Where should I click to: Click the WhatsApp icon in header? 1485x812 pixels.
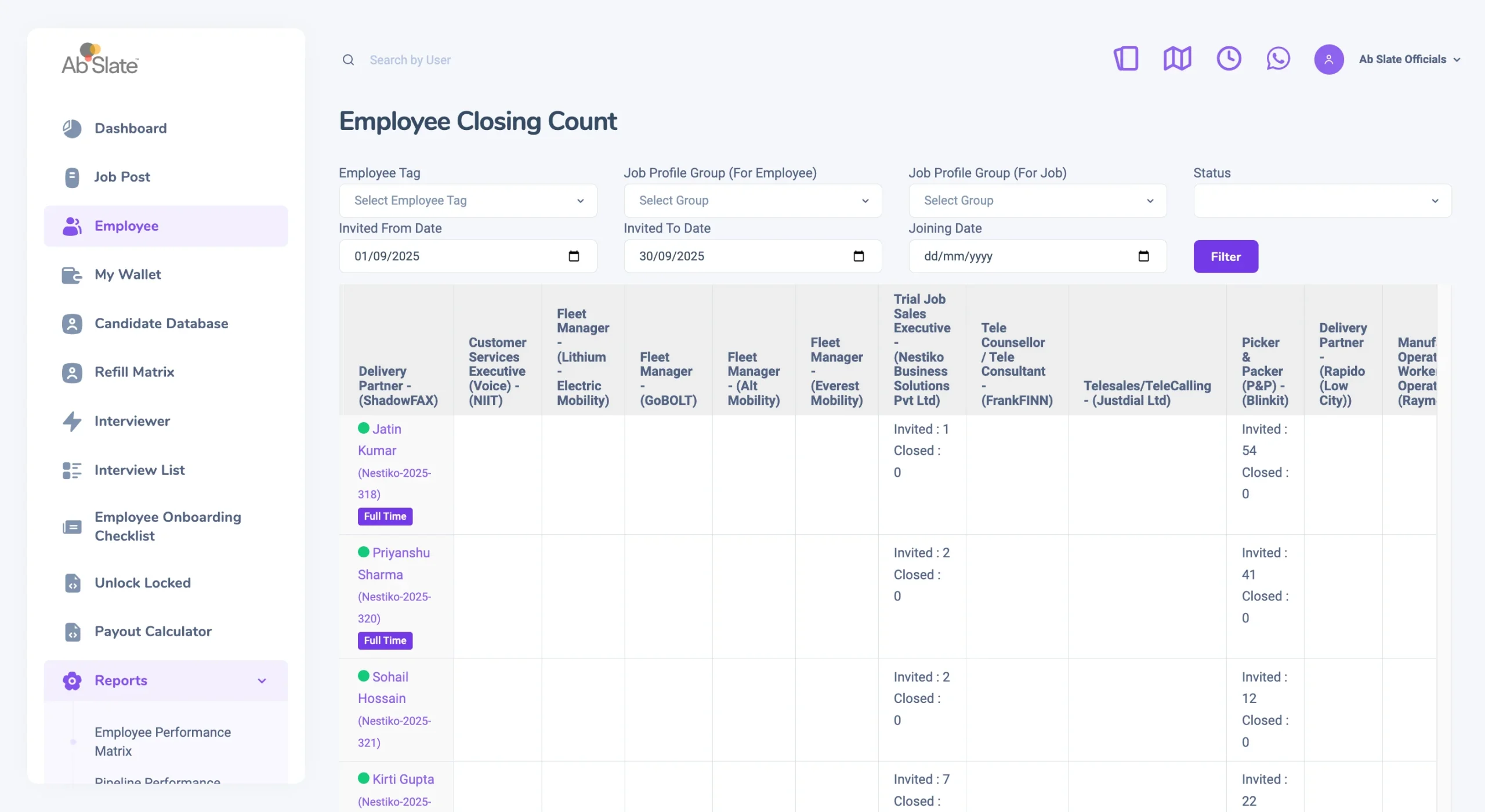(1278, 59)
